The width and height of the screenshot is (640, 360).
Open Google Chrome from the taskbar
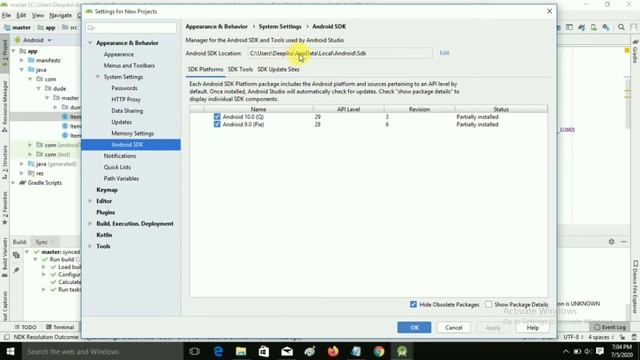point(379,351)
